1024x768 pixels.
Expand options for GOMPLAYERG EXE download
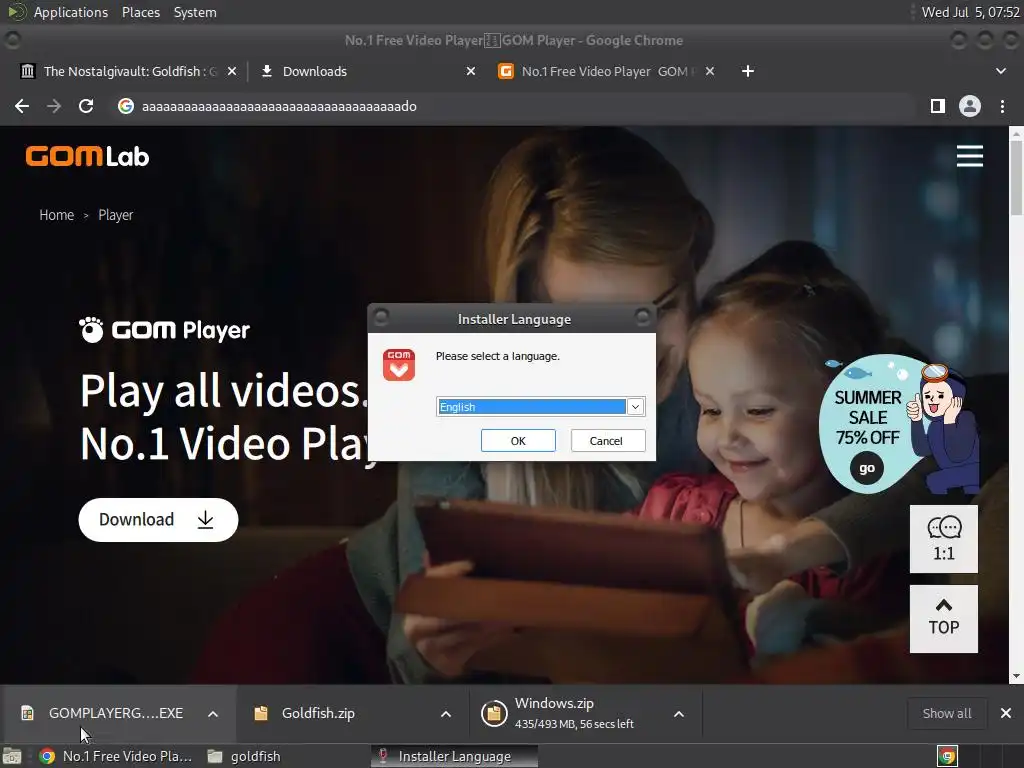pos(213,714)
